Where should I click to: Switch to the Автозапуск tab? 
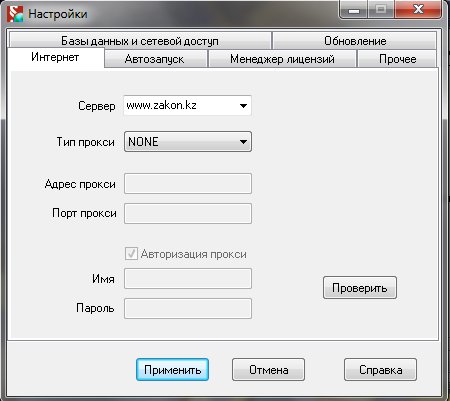tap(155, 59)
